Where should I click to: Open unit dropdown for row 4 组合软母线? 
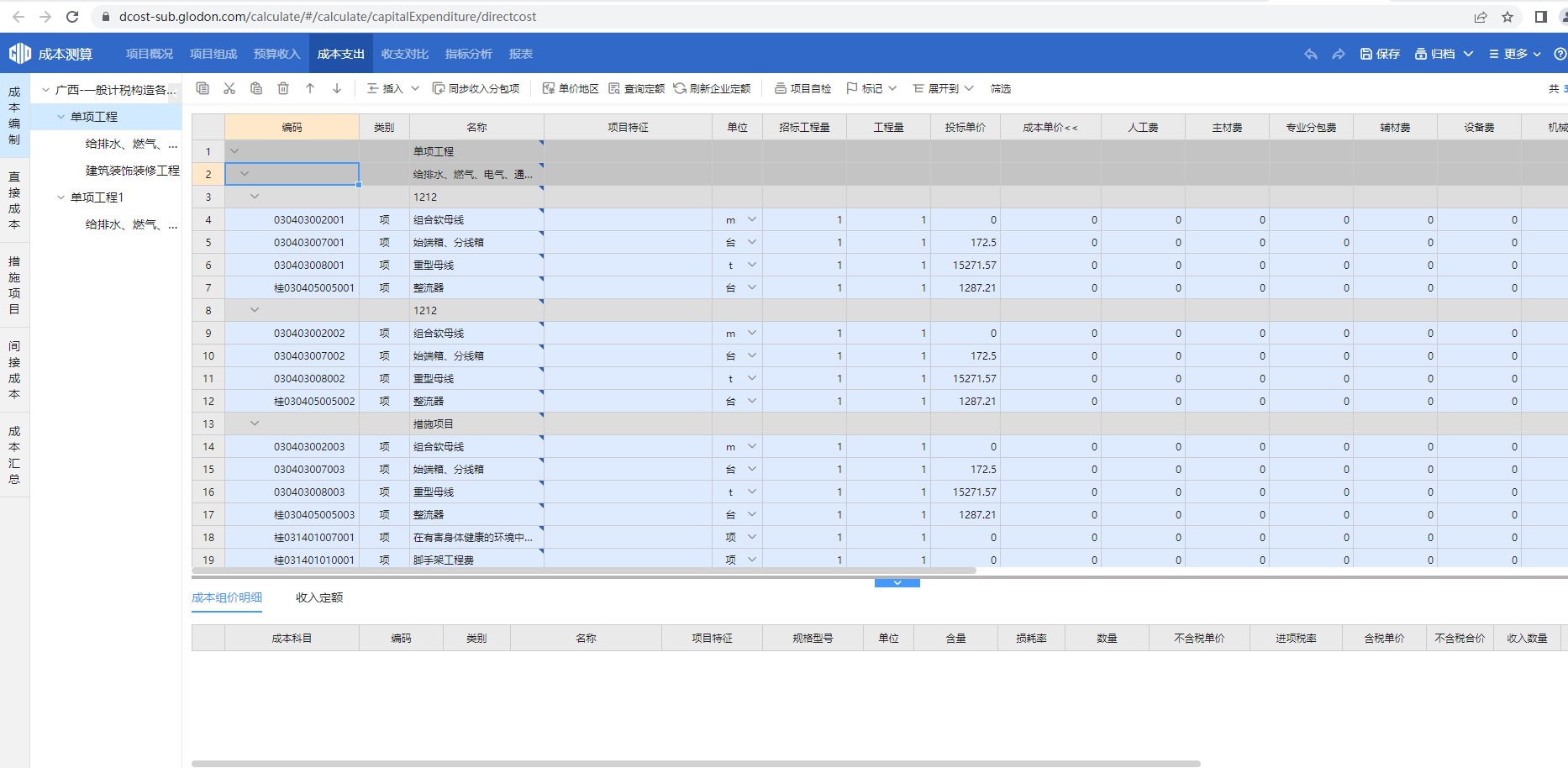[752, 219]
